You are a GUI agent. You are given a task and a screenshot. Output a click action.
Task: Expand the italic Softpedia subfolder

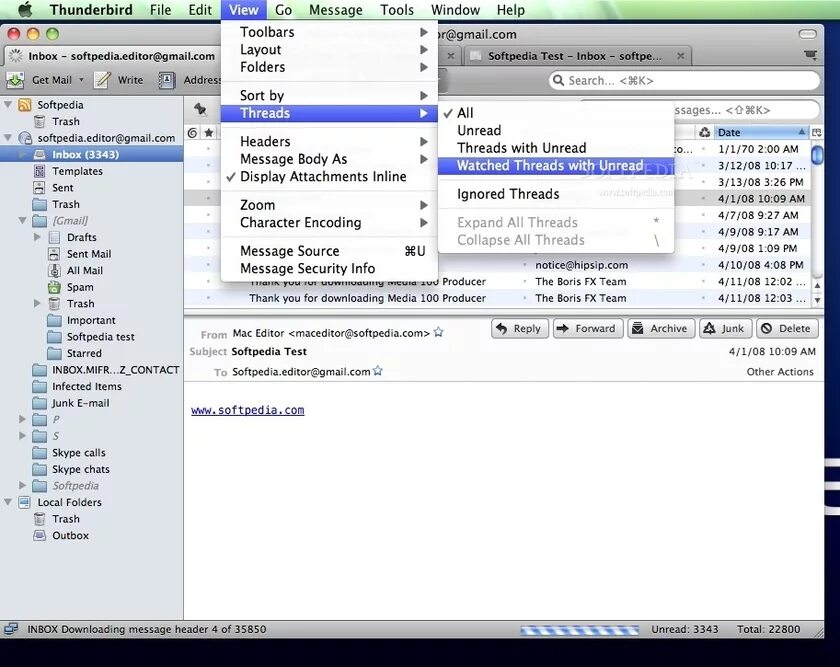(x=22, y=486)
